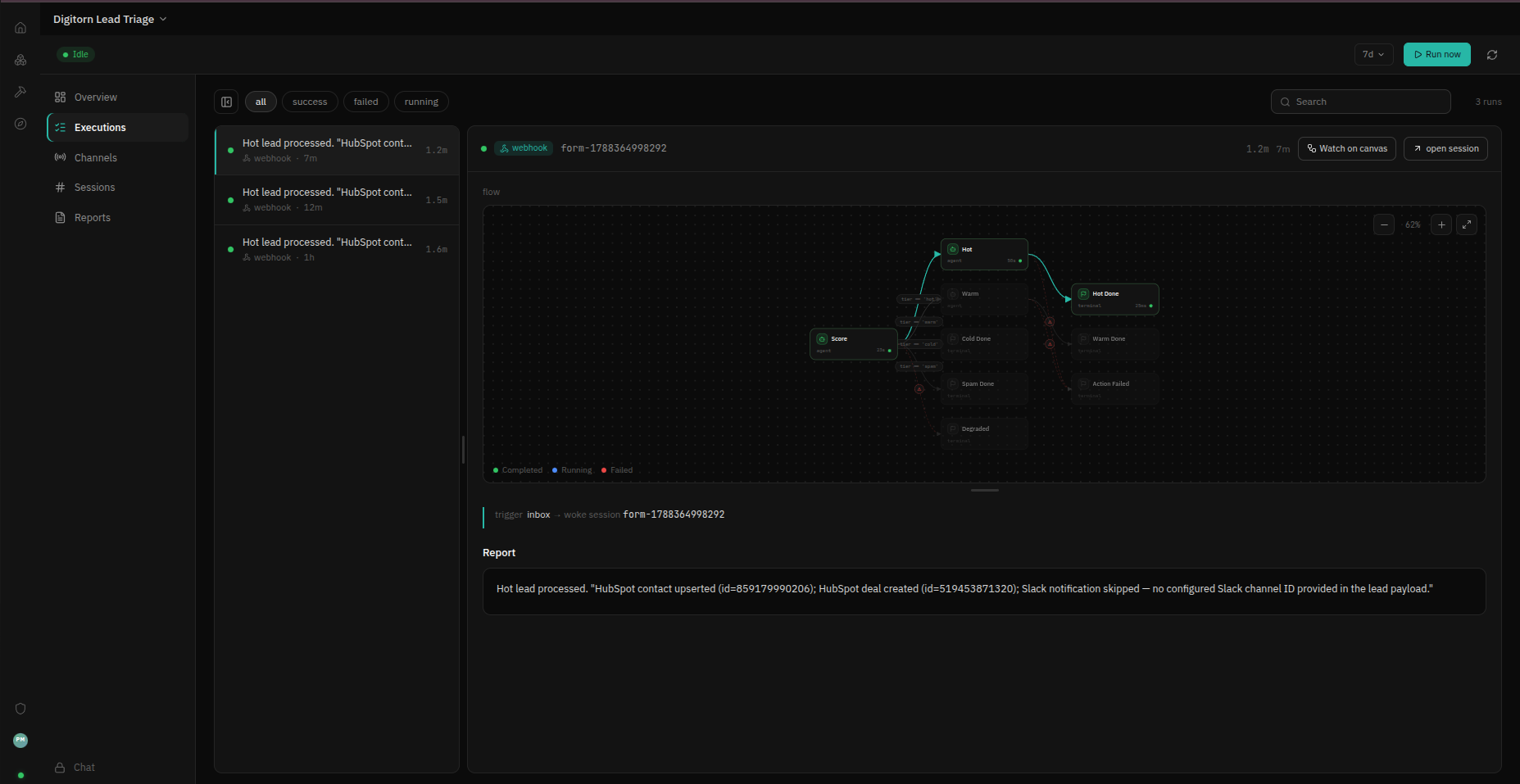Image resolution: width=1520 pixels, height=784 pixels.
Task: Select the Hot agent node
Action: click(984, 254)
